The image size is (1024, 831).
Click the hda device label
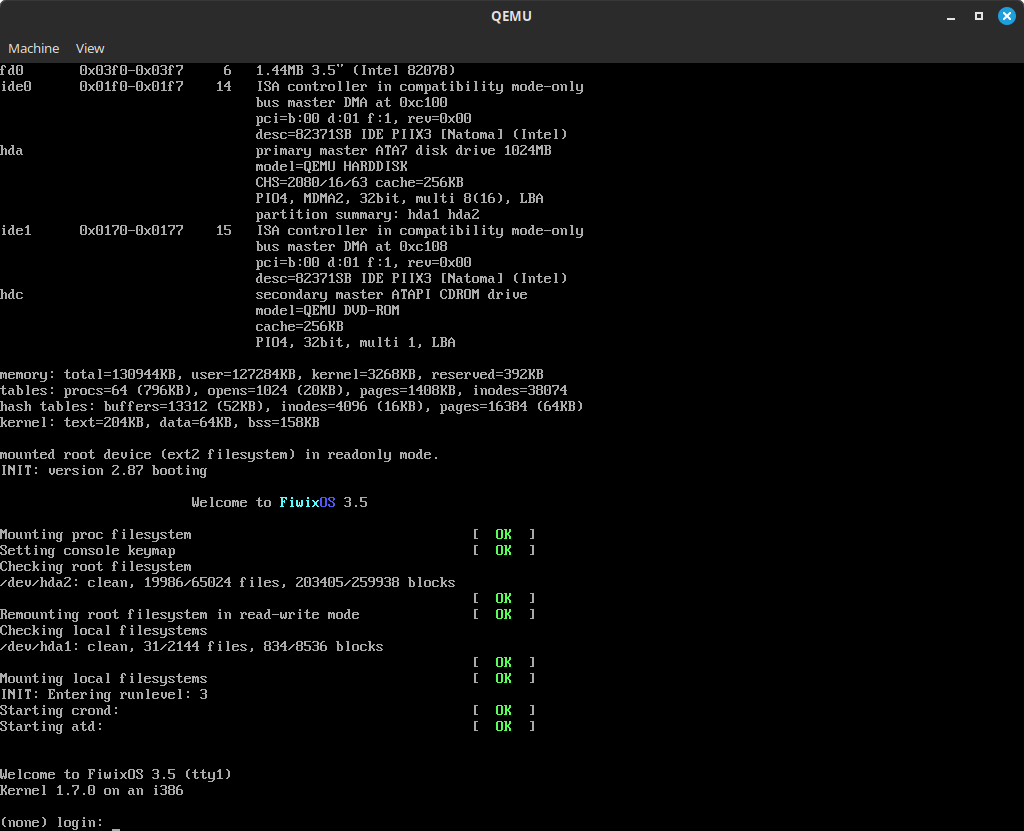[x=12, y=150]
